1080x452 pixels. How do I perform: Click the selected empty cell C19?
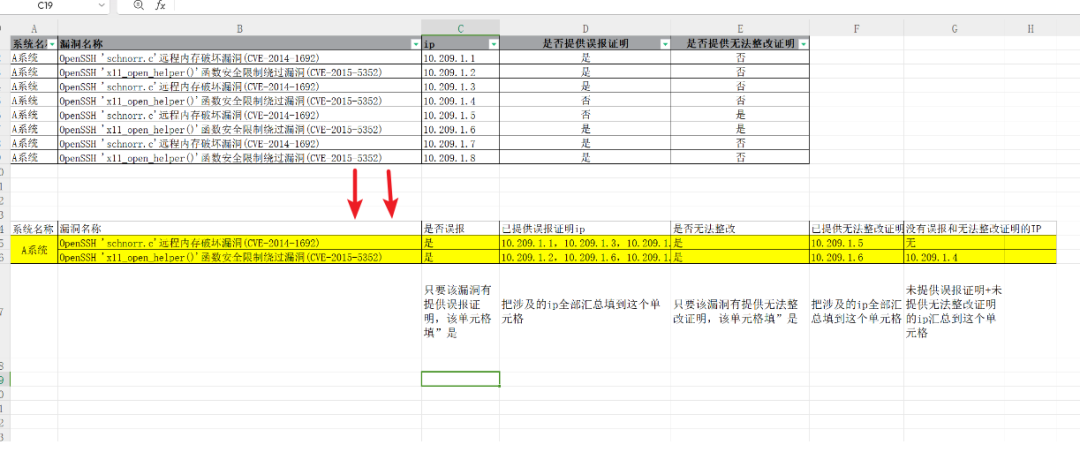click(460, 378)
